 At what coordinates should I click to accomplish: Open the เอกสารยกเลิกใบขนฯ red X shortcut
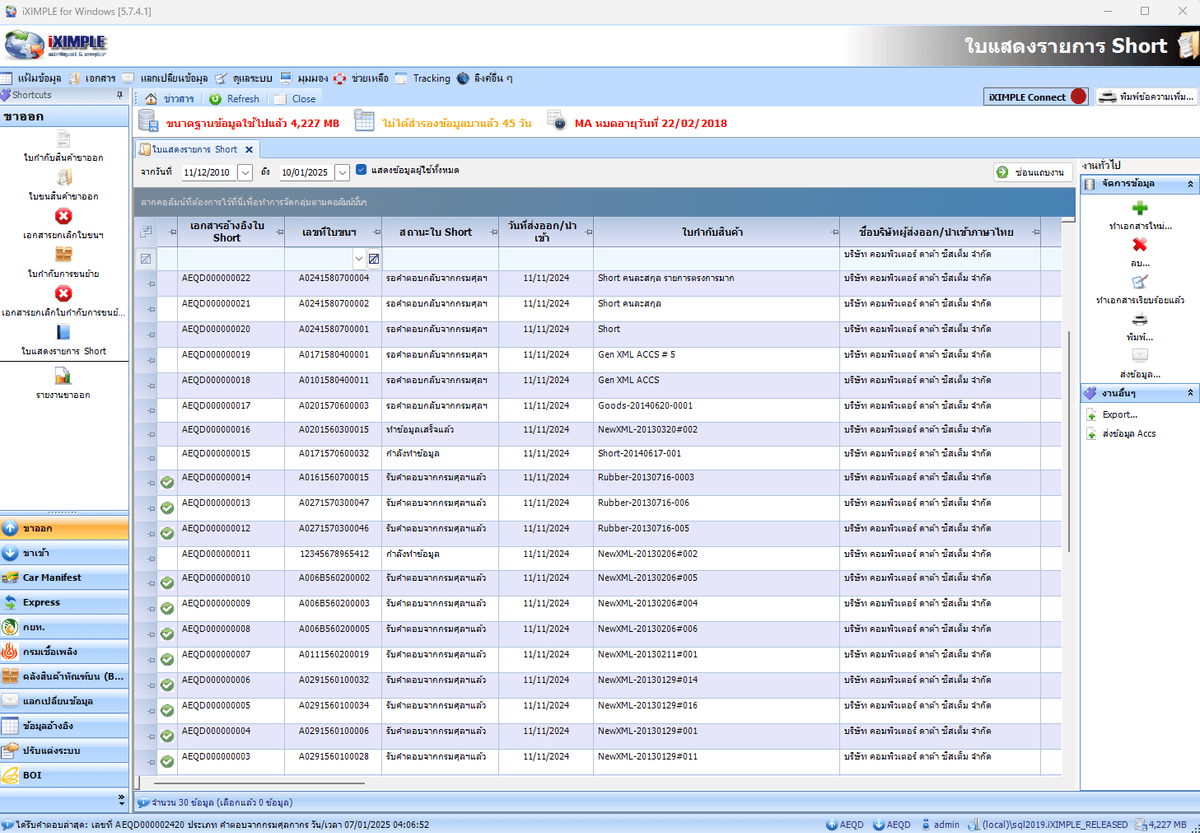(64, 215)
